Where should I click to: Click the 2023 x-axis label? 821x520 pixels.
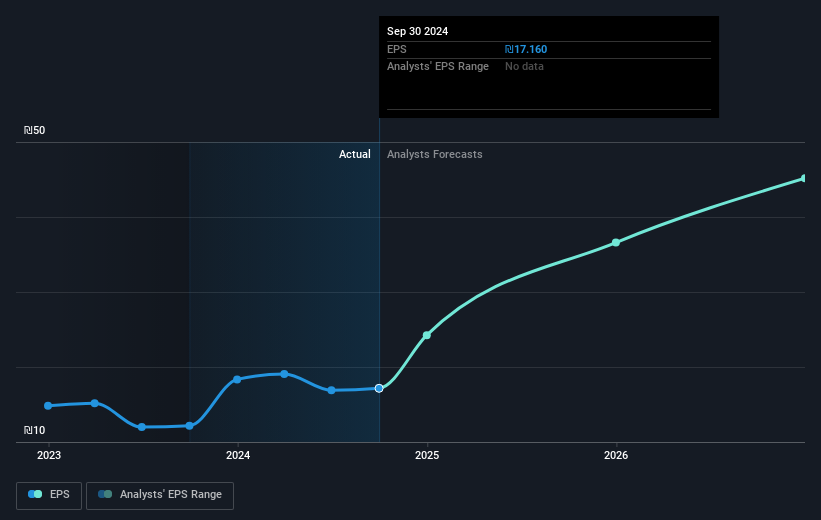coord(49,456)
